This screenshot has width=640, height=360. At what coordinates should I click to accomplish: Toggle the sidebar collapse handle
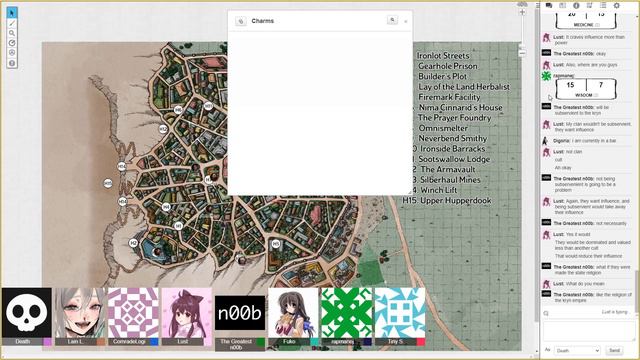[538, 5]
